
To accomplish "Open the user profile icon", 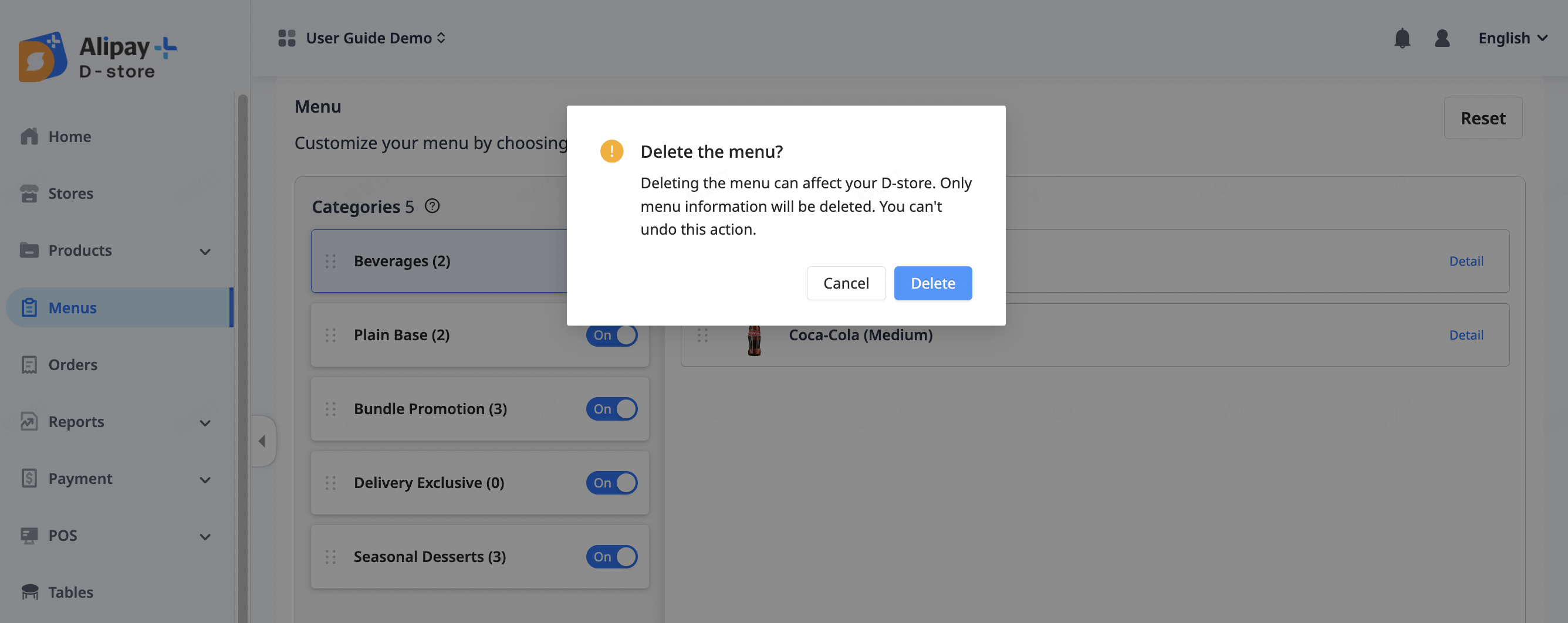I will pyautogui.click(x=1442, y=38).
